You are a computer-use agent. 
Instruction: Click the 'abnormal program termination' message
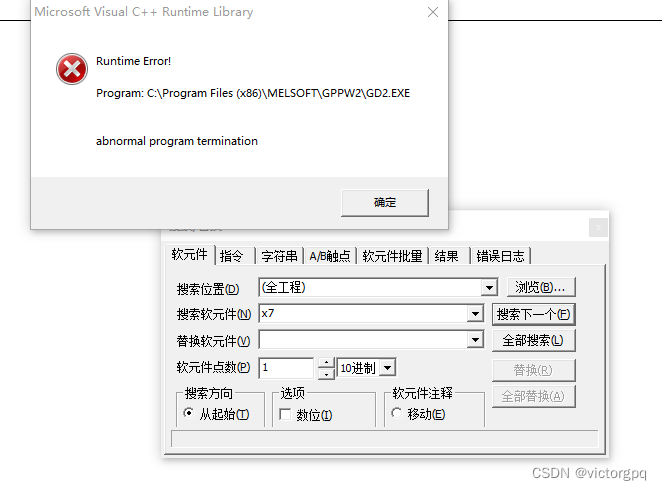click(x=176, y=141)
